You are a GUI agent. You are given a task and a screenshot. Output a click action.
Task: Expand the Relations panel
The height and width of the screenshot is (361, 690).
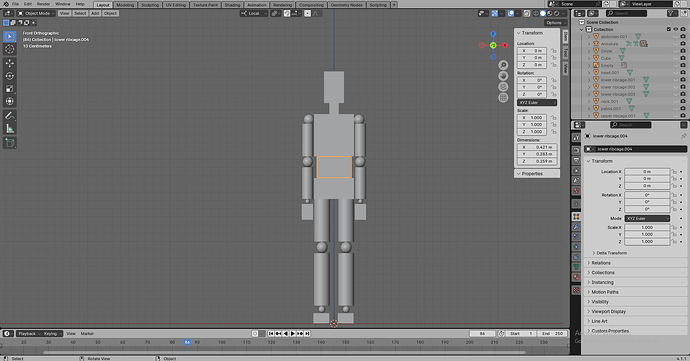(x=601, y=263)
